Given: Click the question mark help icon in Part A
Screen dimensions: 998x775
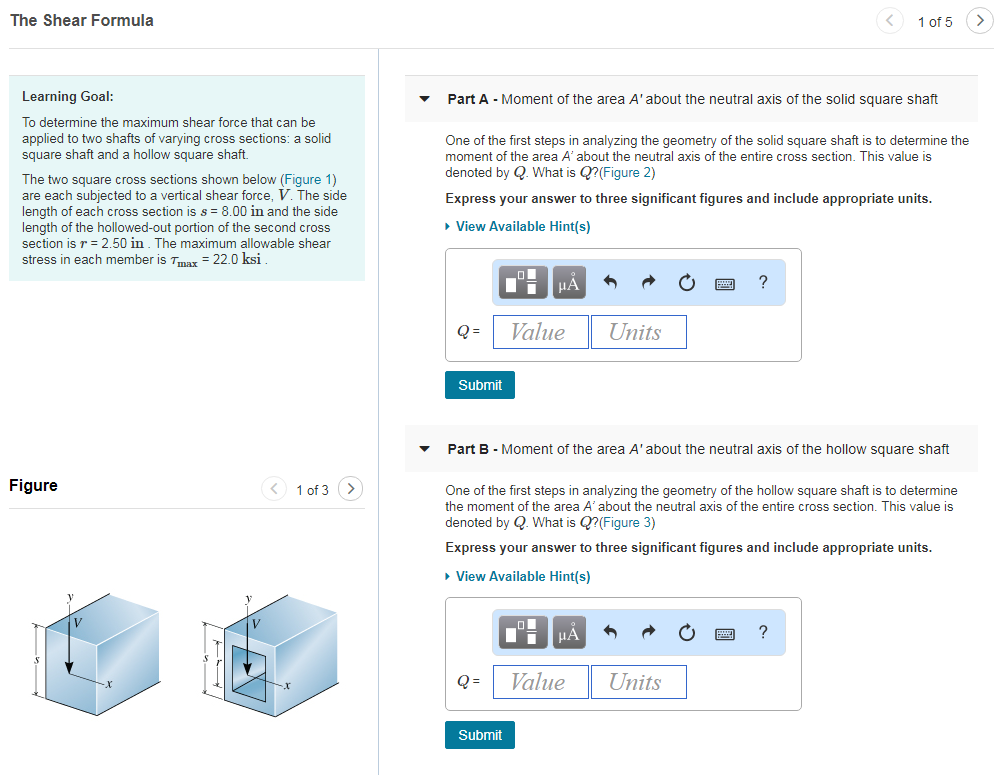Looking at the screenshot, I should coord(763,282).
